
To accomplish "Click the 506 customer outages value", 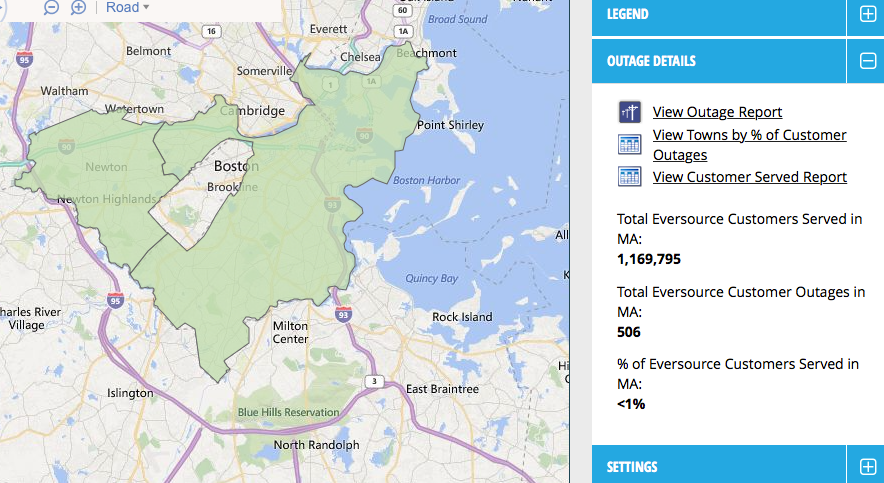I will click(x=629, y=332).
